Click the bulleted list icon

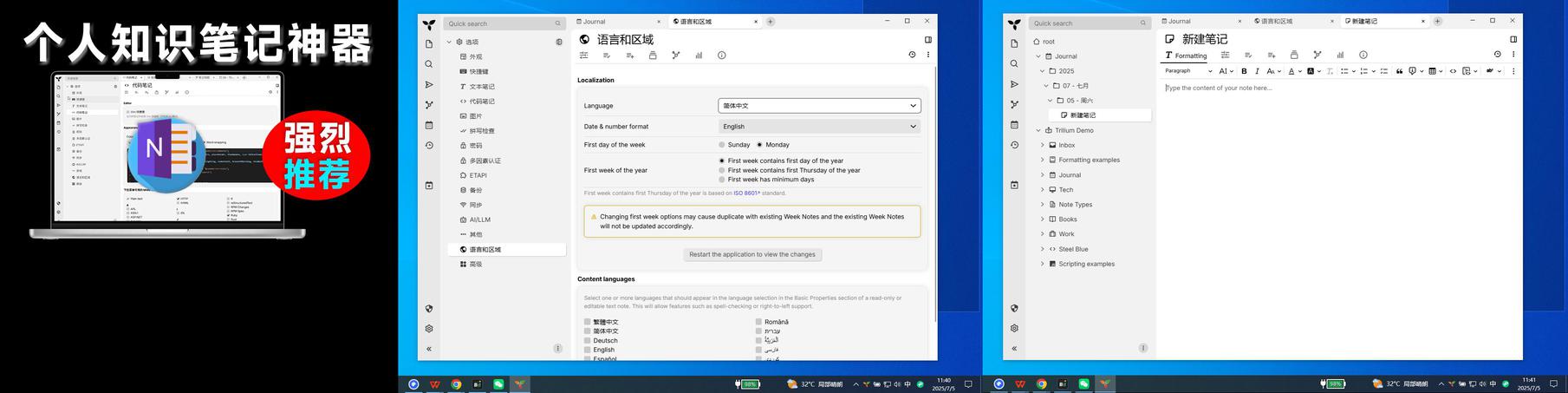pos(1344,71)
